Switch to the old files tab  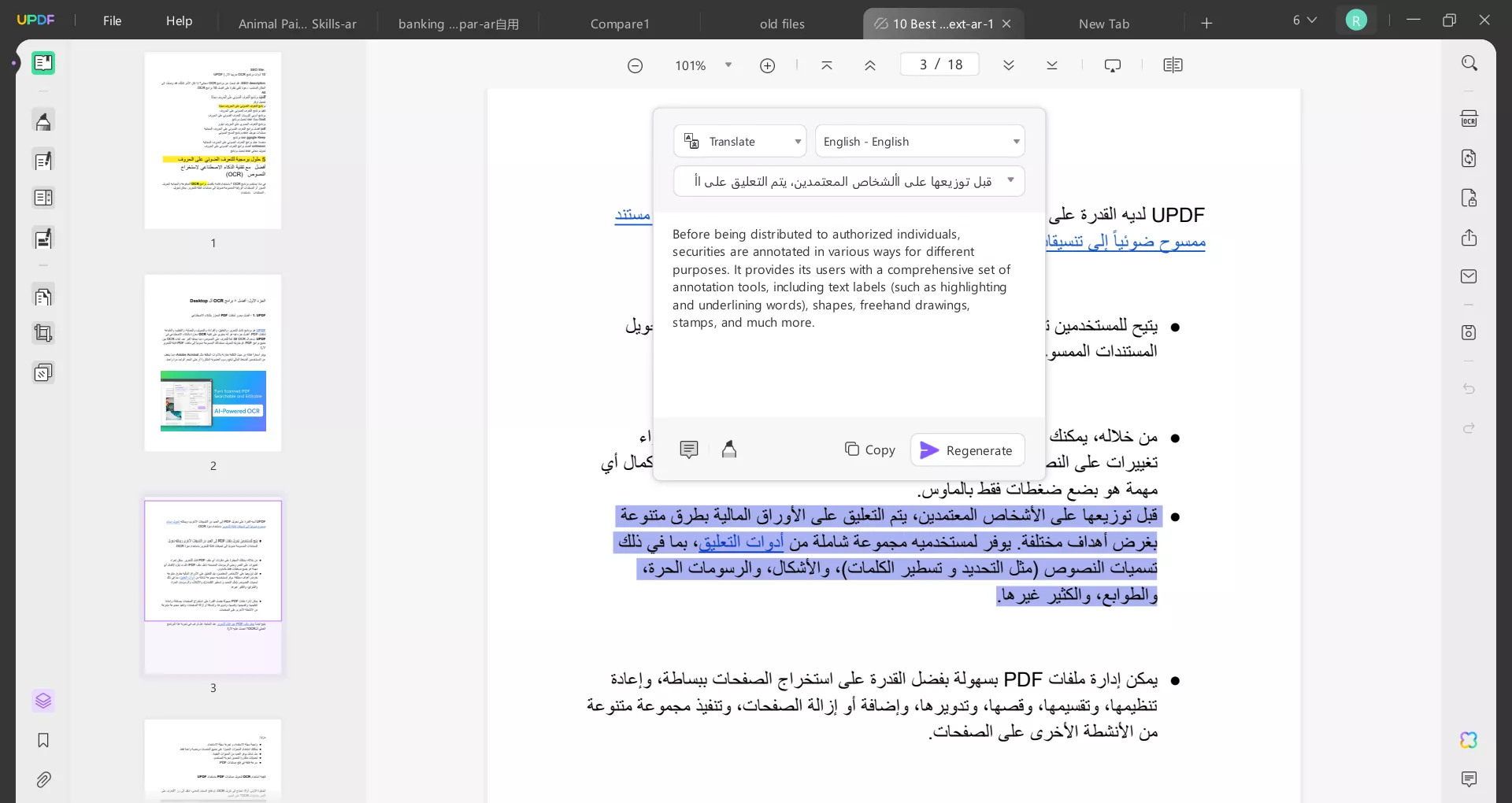point(781,24)
